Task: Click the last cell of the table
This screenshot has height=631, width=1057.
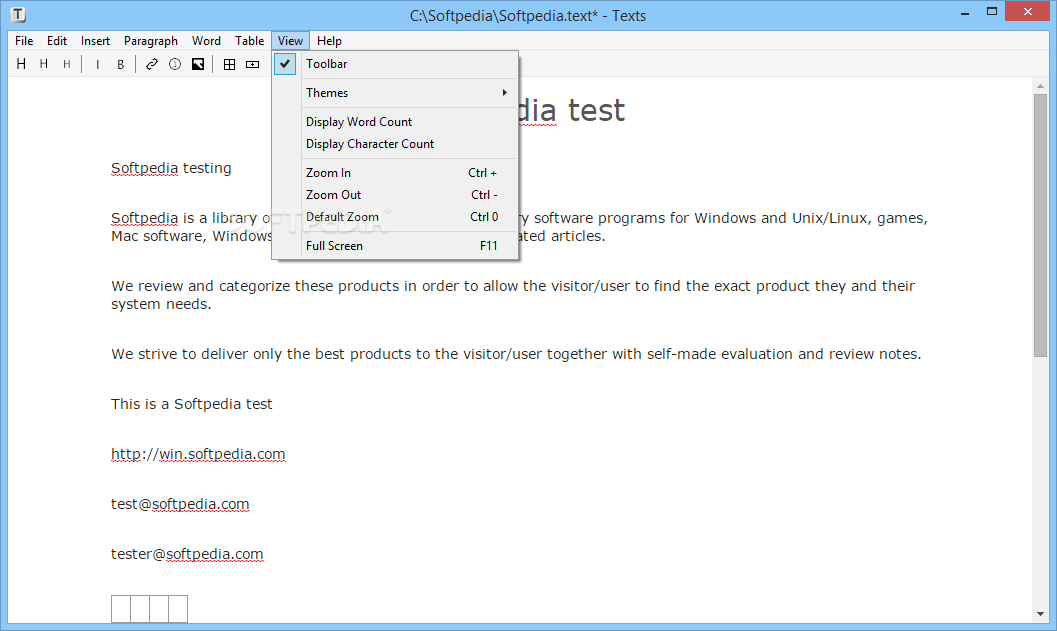Action: click(178, 609)
